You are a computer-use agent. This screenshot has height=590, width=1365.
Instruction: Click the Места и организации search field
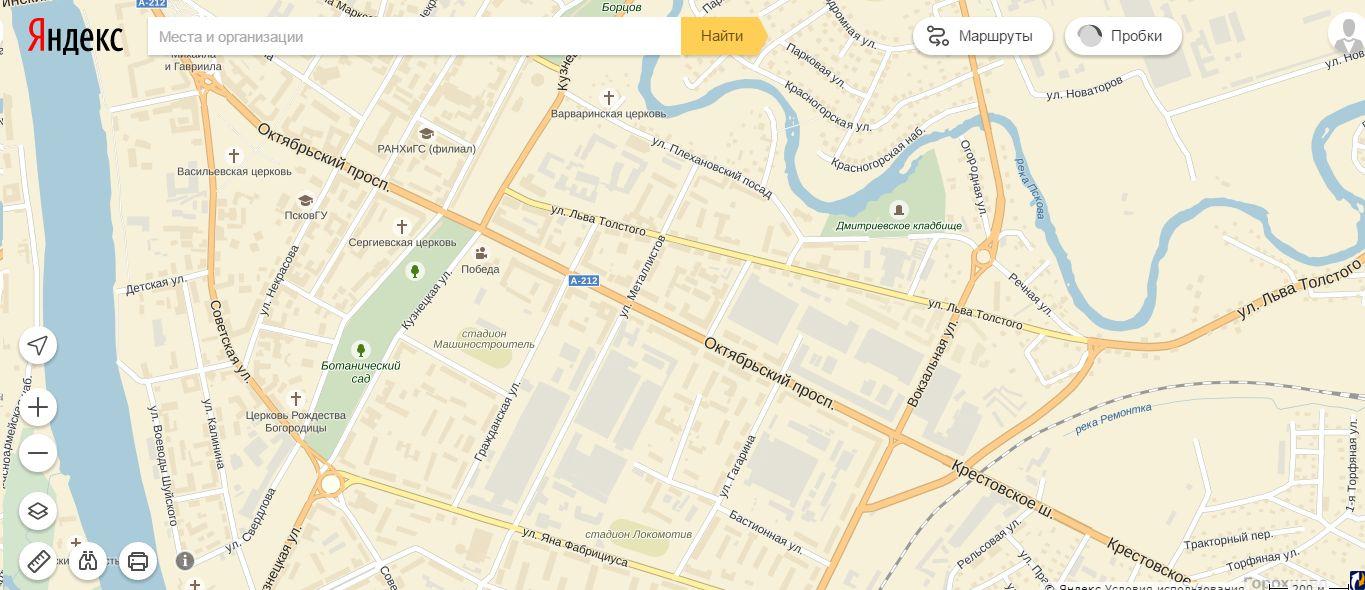pyautogui.click(x=414, y=37)
